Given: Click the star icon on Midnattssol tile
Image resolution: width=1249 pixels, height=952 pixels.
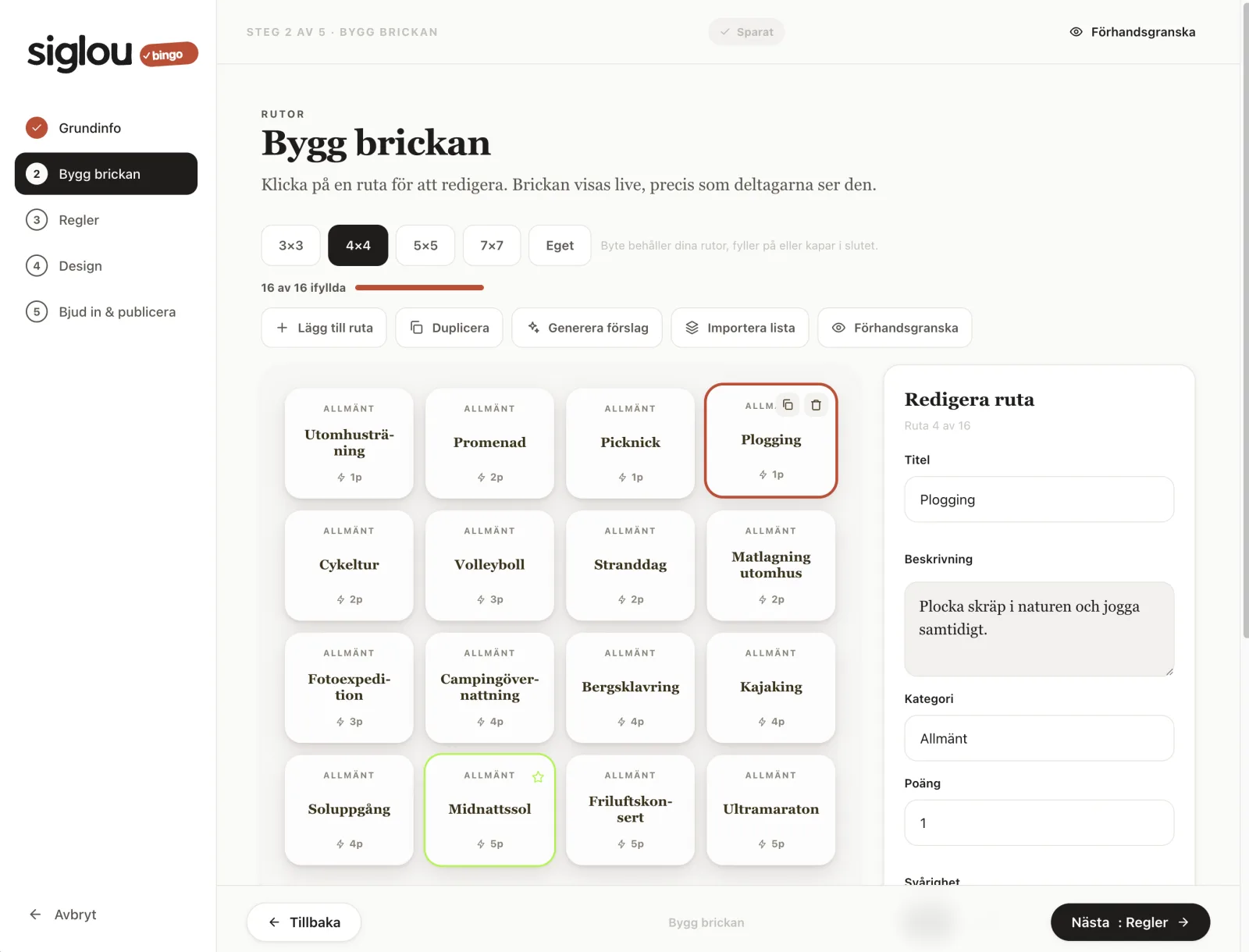Looking at the screenshot, I should point(538,776).
